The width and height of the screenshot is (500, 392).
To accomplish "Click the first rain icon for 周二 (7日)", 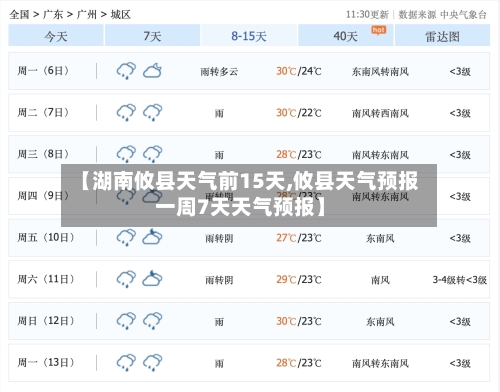I will [x=126, y=112].
